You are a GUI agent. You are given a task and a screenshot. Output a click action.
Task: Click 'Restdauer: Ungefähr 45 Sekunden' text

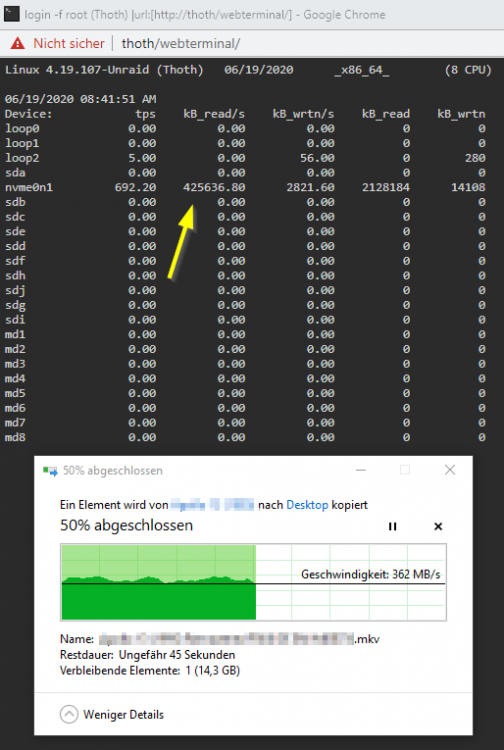click(x=147, y=654)
